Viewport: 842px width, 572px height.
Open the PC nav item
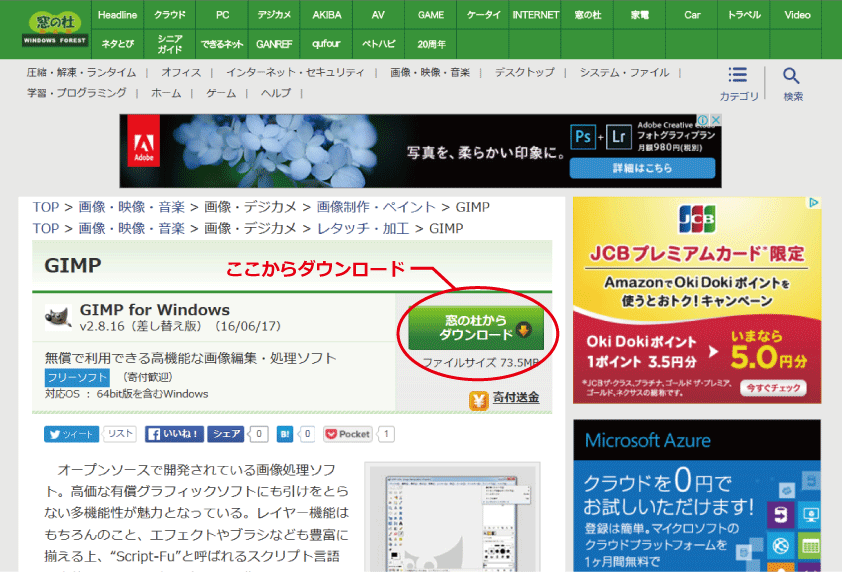pyautogui.click(x=222, y=15)
